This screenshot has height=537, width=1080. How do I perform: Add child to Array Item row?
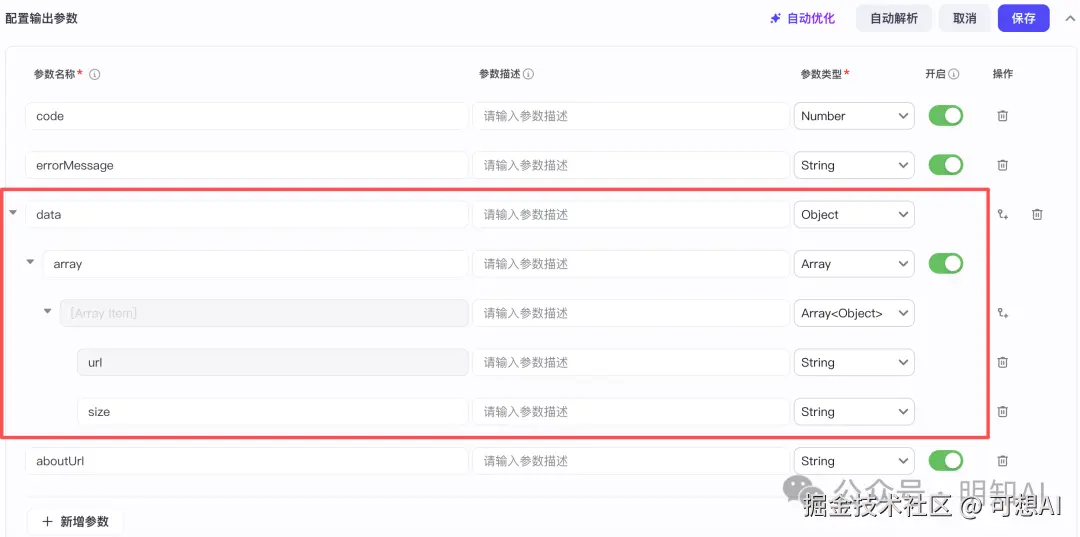pos(1003,313)
